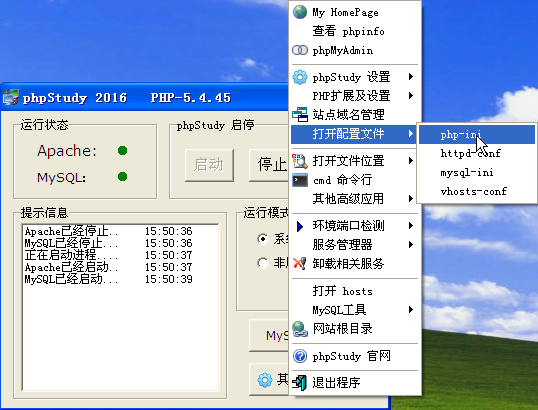Expand the 其他高级应用 submenu arrow
Screen dimensions: 538x410
pyautogui.click(x=411, y=198)
